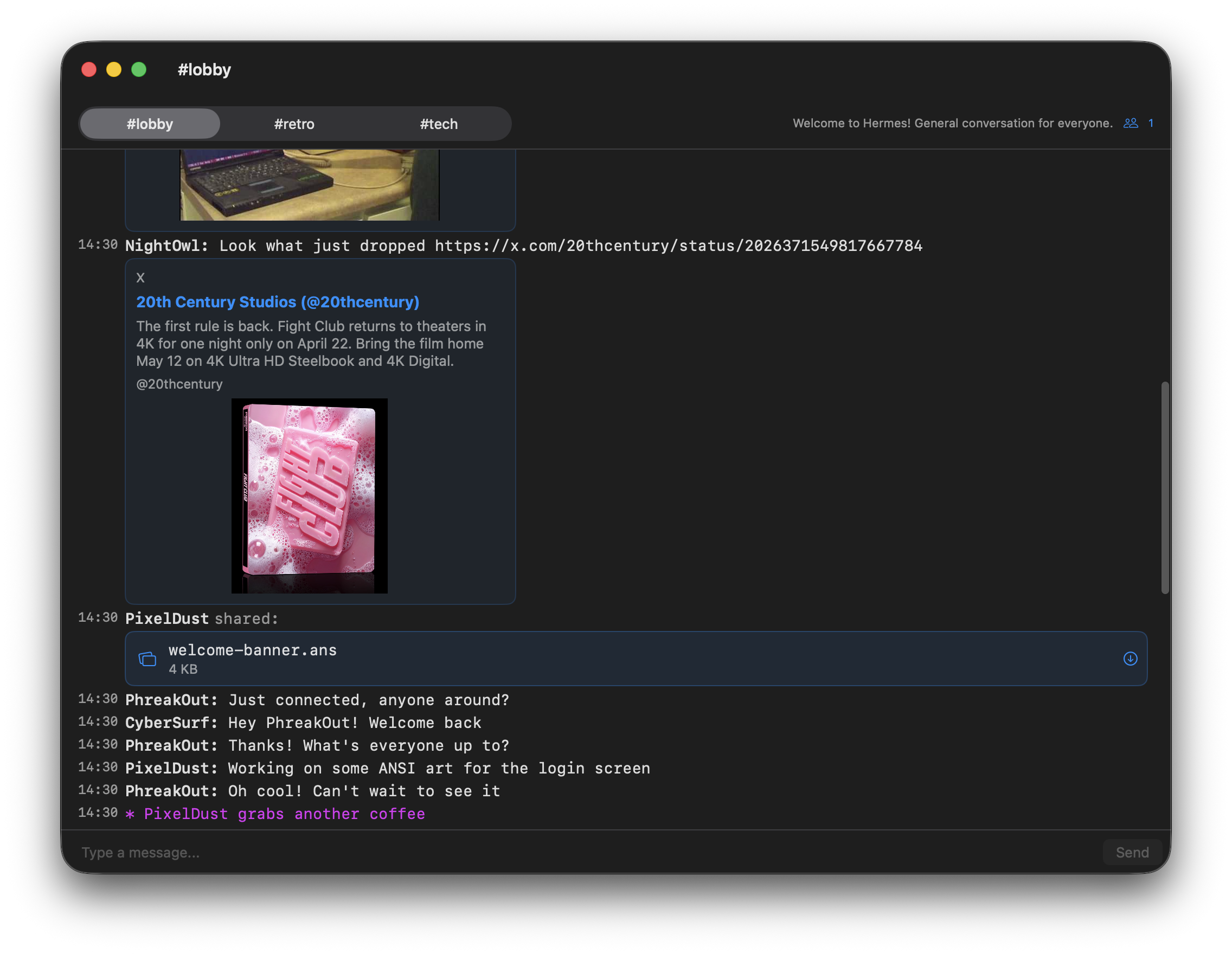Click the download icon on welcome-banner.ans

click(x=1130, y=659)
